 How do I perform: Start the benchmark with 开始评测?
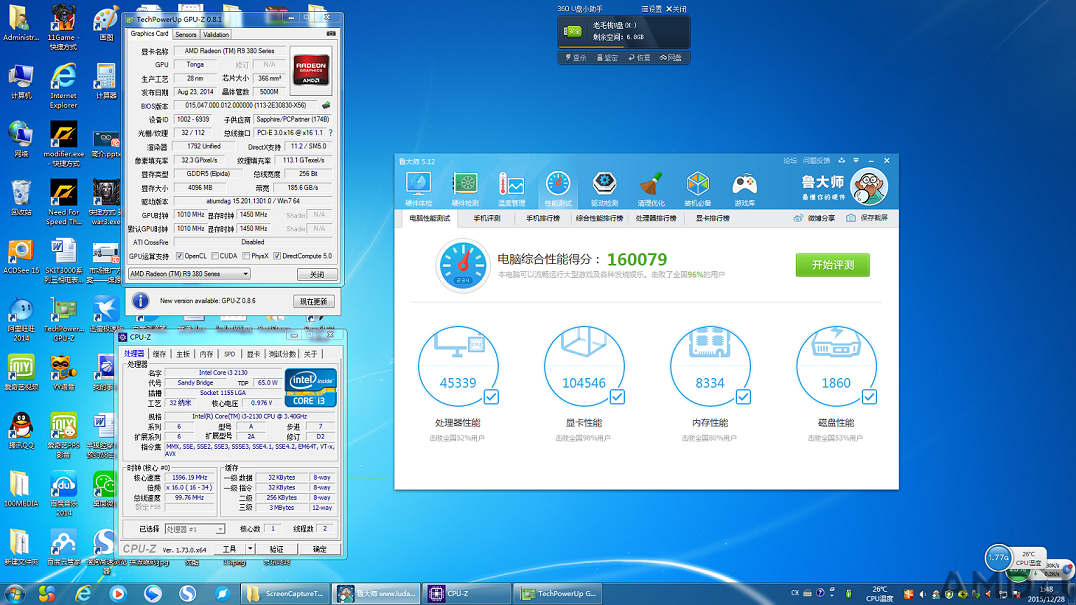(x=832, y=265)
